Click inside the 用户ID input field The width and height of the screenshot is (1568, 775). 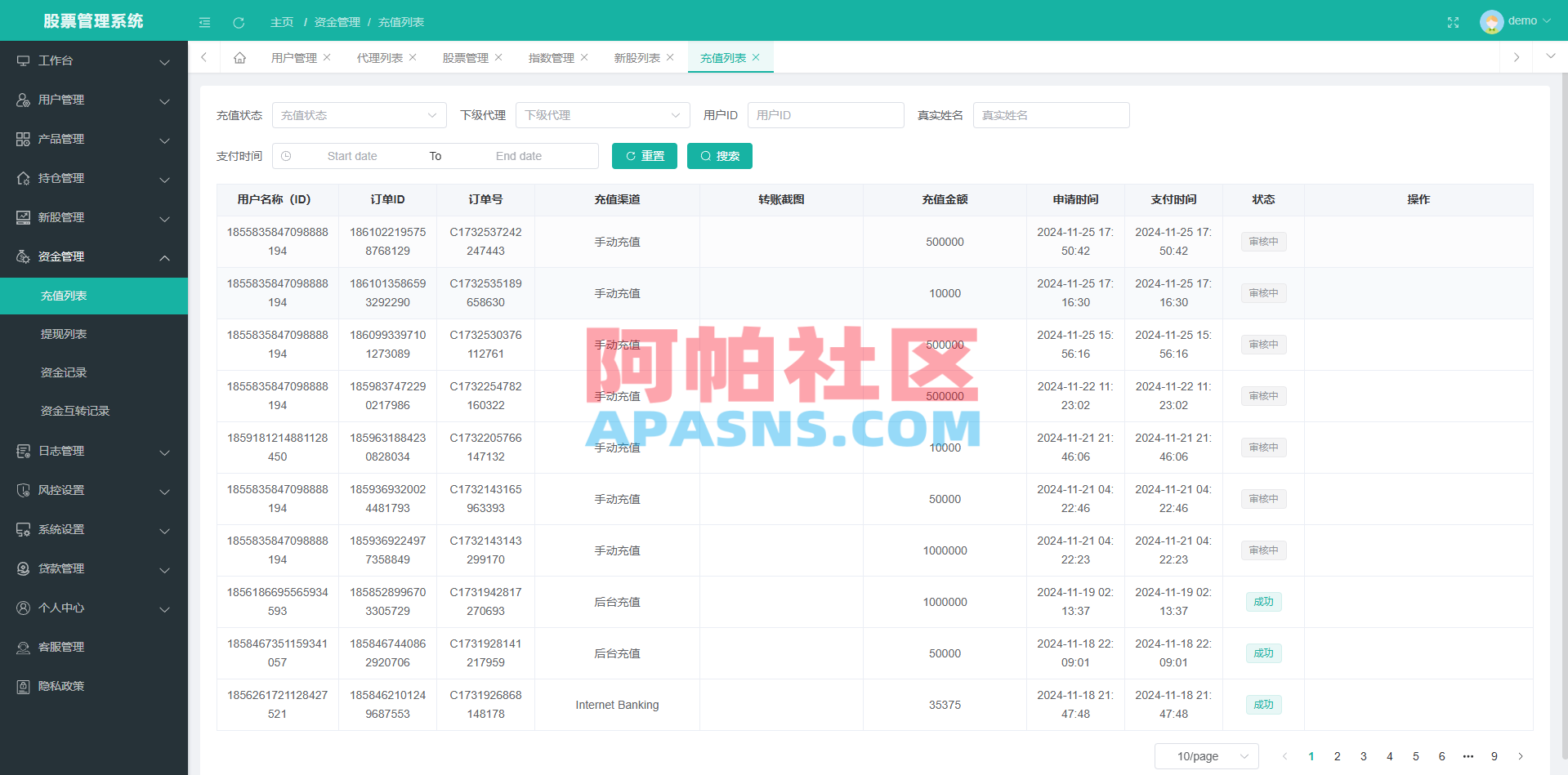coord(825,115)
